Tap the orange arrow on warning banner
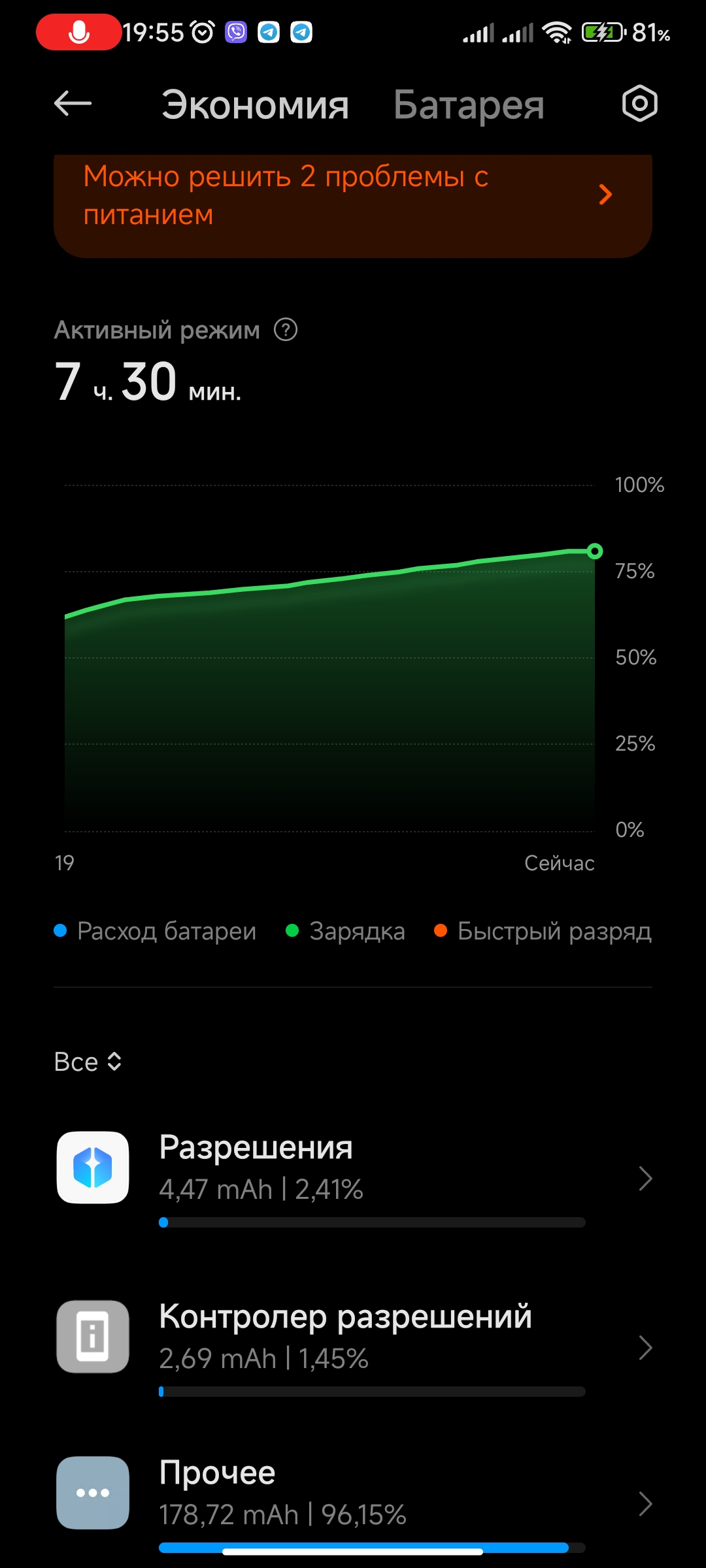The width and height of the screenshot is (706, 1568). [606, 194]
